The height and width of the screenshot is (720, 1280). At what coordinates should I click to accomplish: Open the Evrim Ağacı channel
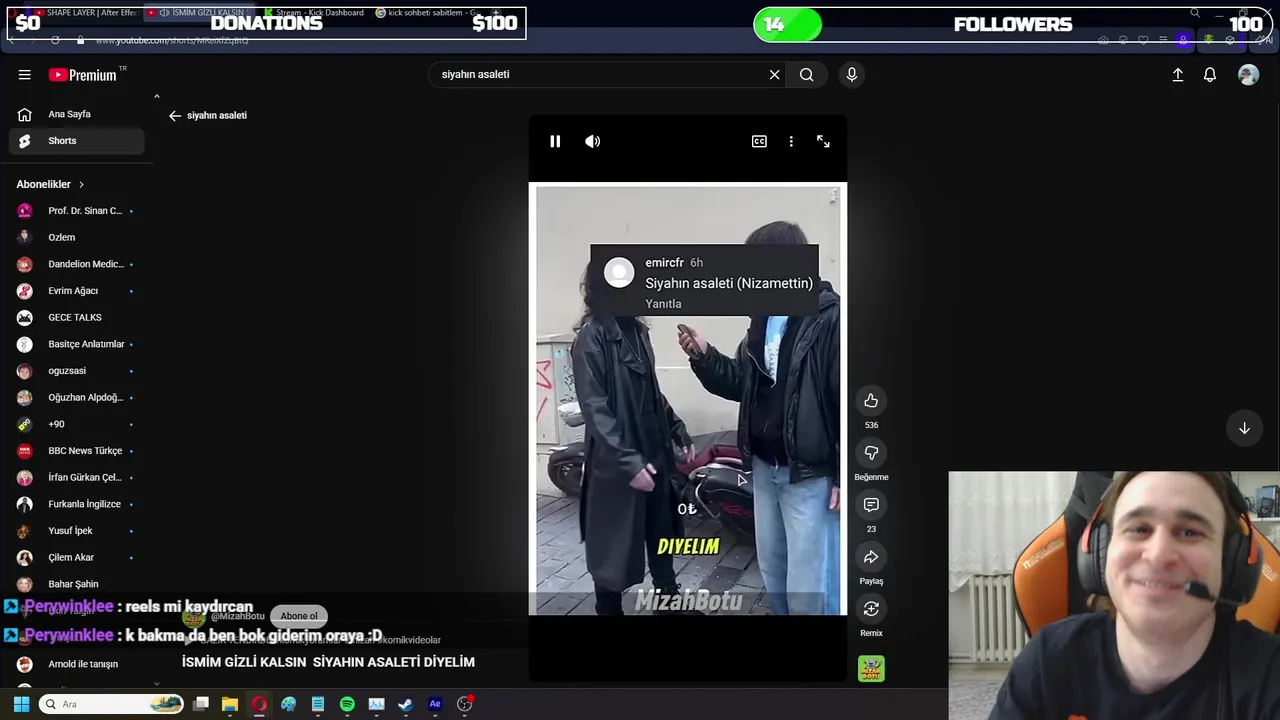[x=76, y=291]
